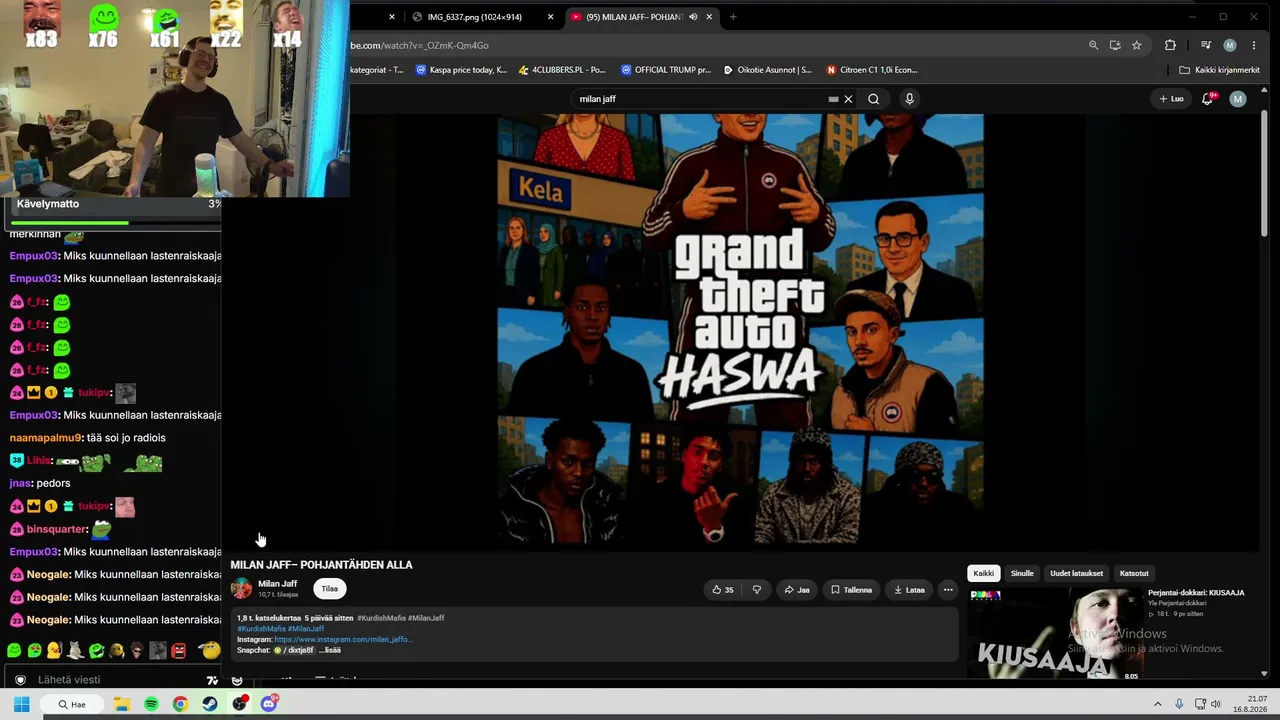Select the Katsotut filter chip

pos(1134,573)
